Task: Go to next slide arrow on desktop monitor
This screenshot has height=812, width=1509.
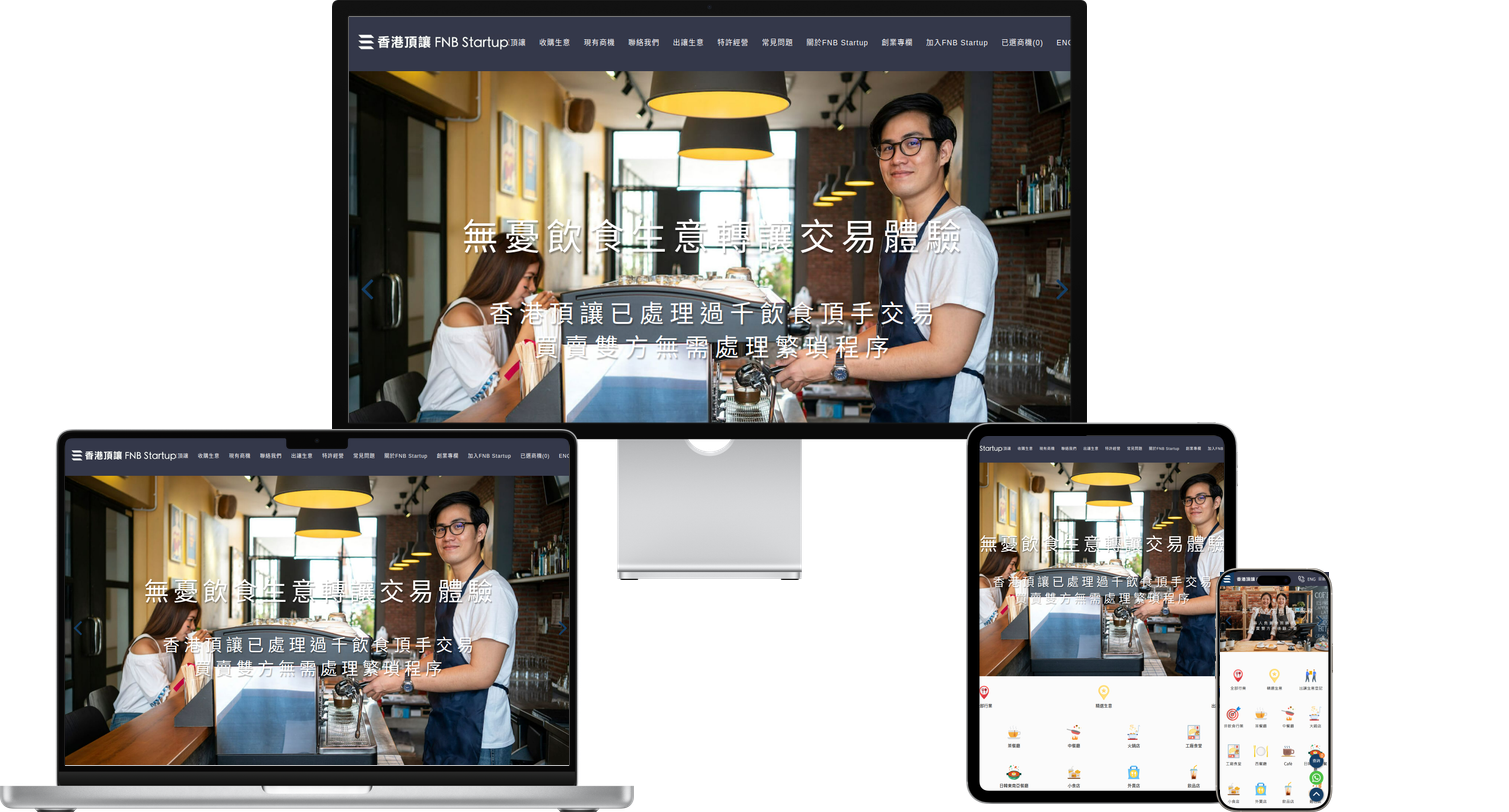Action: pyautogui.click(x=1062, y=290)
